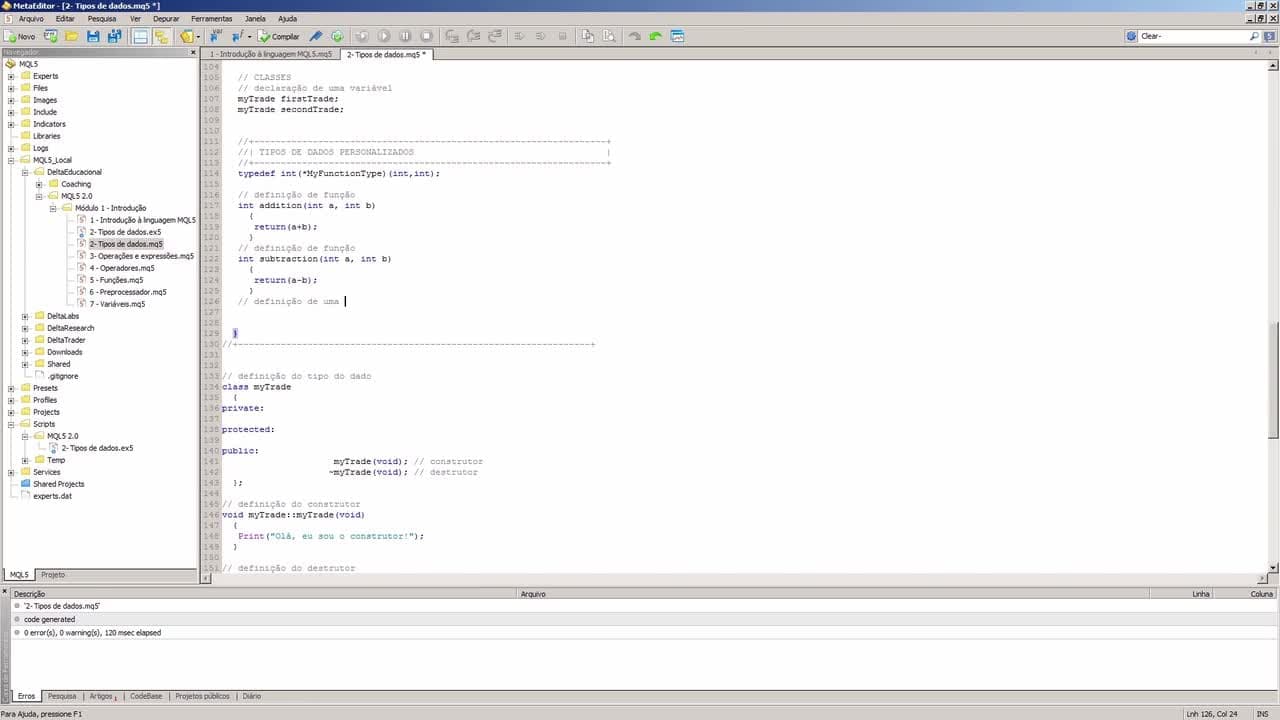
Task: Collapse the MQL5_Local folder
Action: (x=11, y=160)
